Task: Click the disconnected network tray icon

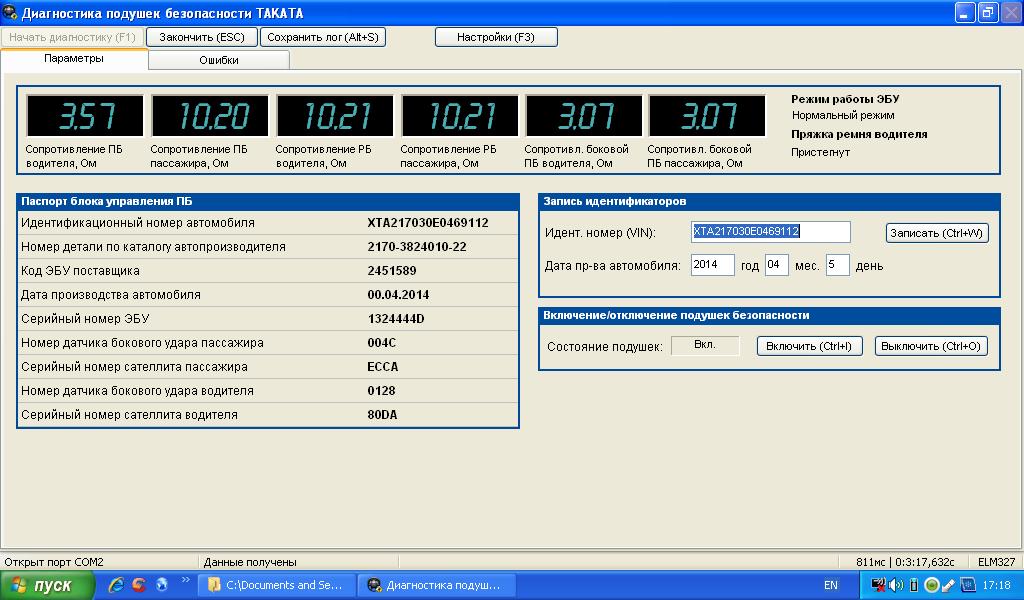Action: (x=878, y=585)
